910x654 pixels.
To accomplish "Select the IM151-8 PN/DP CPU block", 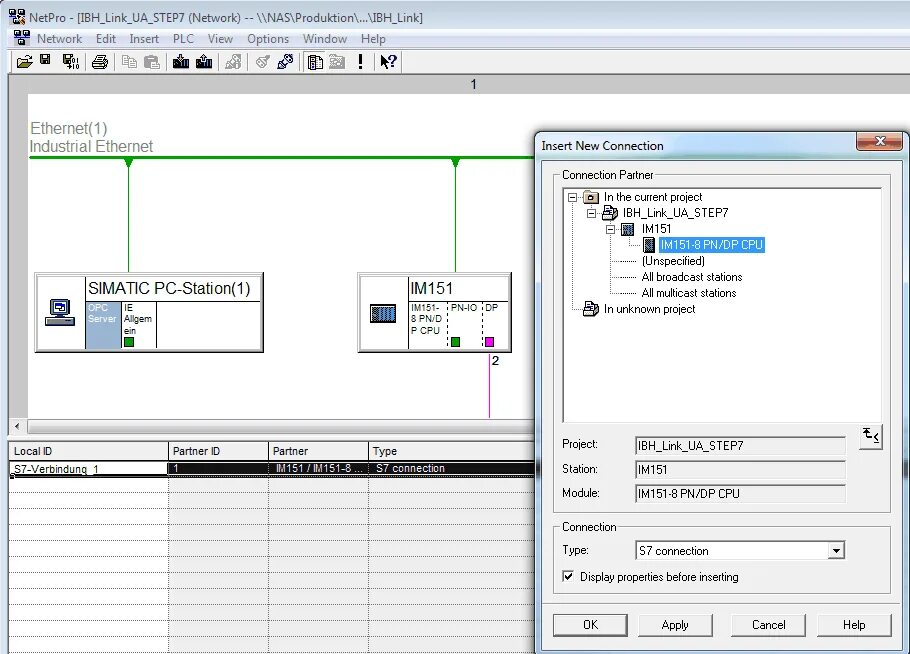I will [427, 325].
